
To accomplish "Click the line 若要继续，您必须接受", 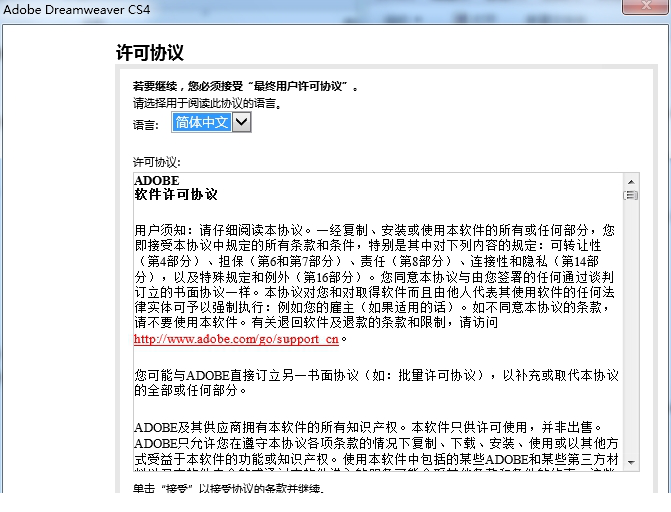I will tap(246, 86).
